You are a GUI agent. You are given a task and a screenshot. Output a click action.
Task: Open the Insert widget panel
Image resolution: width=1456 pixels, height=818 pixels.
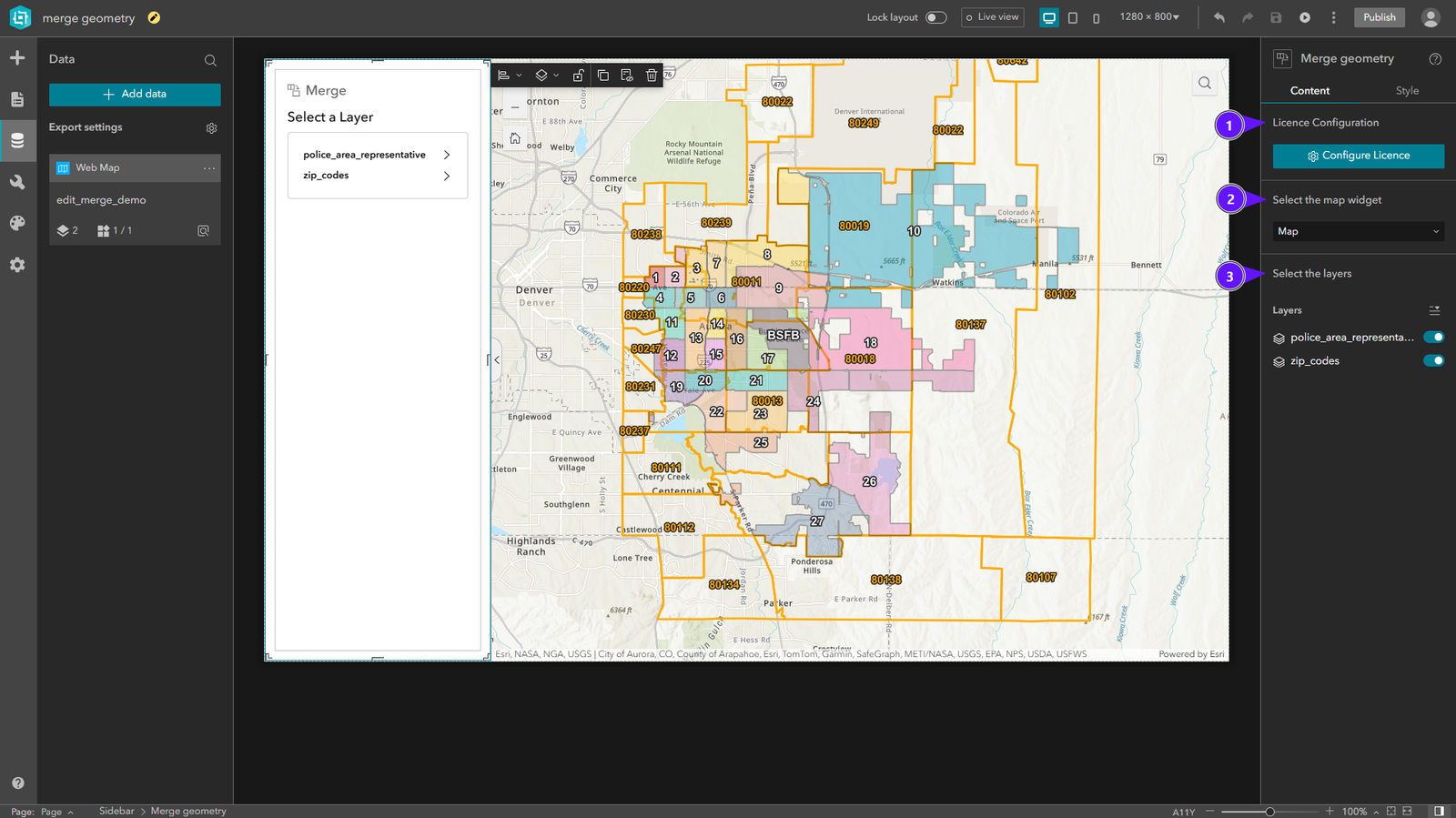coord(17,58)
